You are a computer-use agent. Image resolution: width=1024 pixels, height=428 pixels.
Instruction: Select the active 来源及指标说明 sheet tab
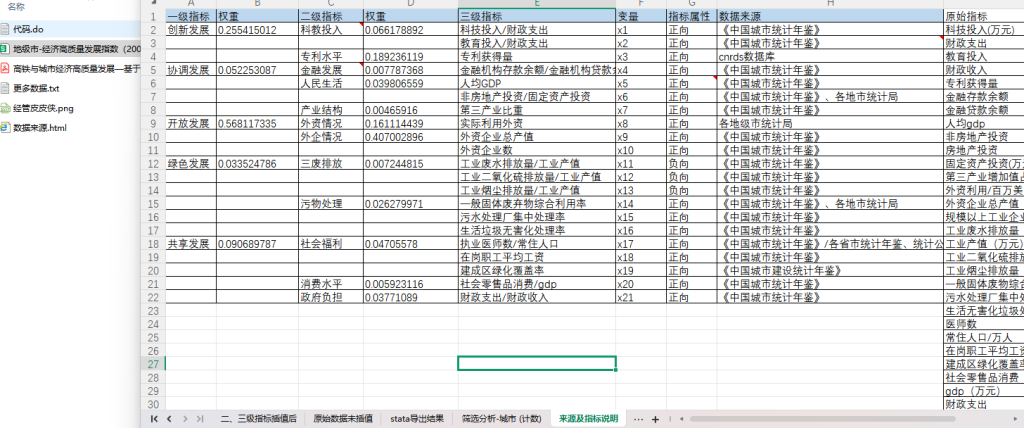588,419
